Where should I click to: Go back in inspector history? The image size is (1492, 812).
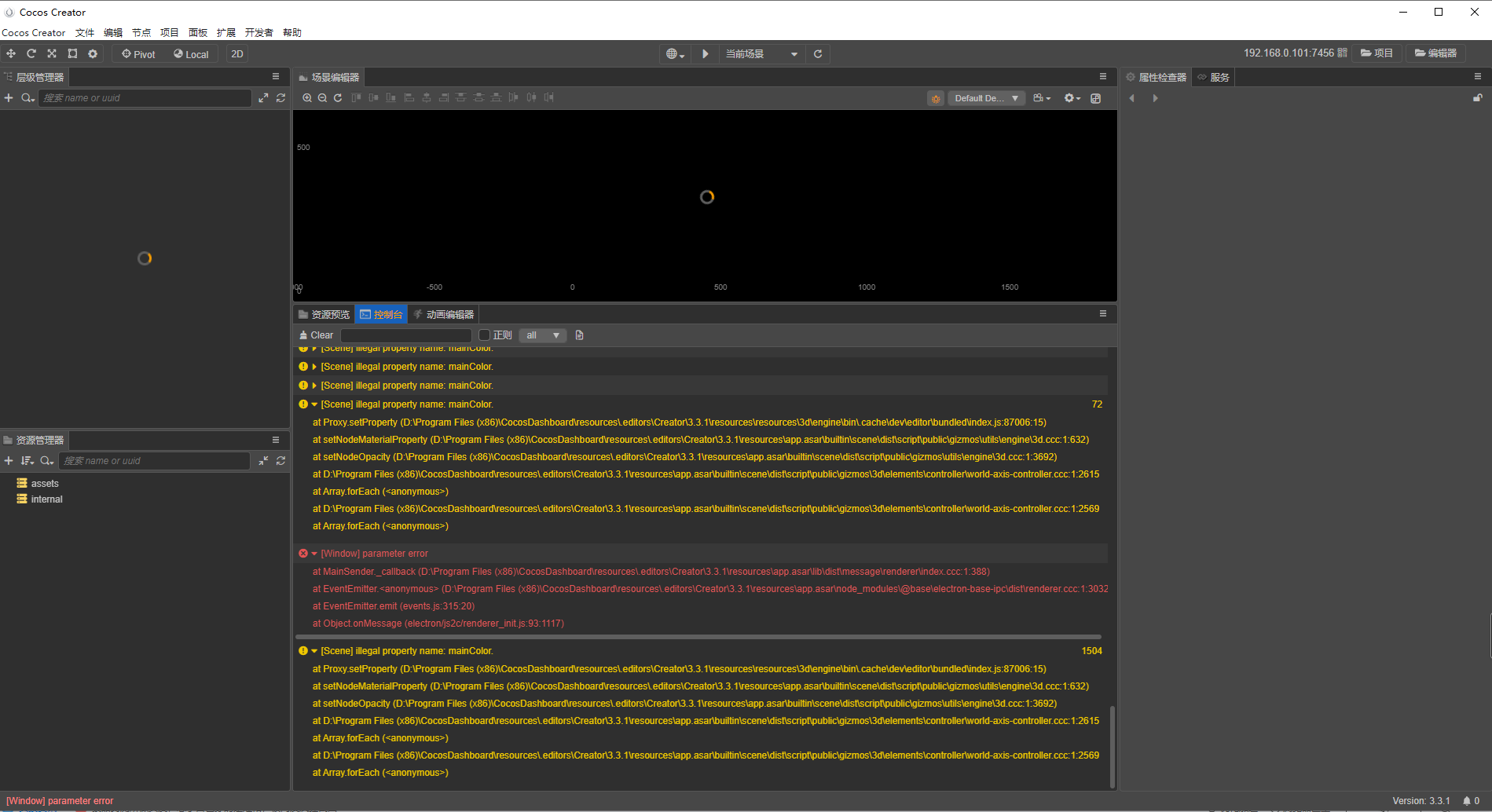tap(1132, 98)
